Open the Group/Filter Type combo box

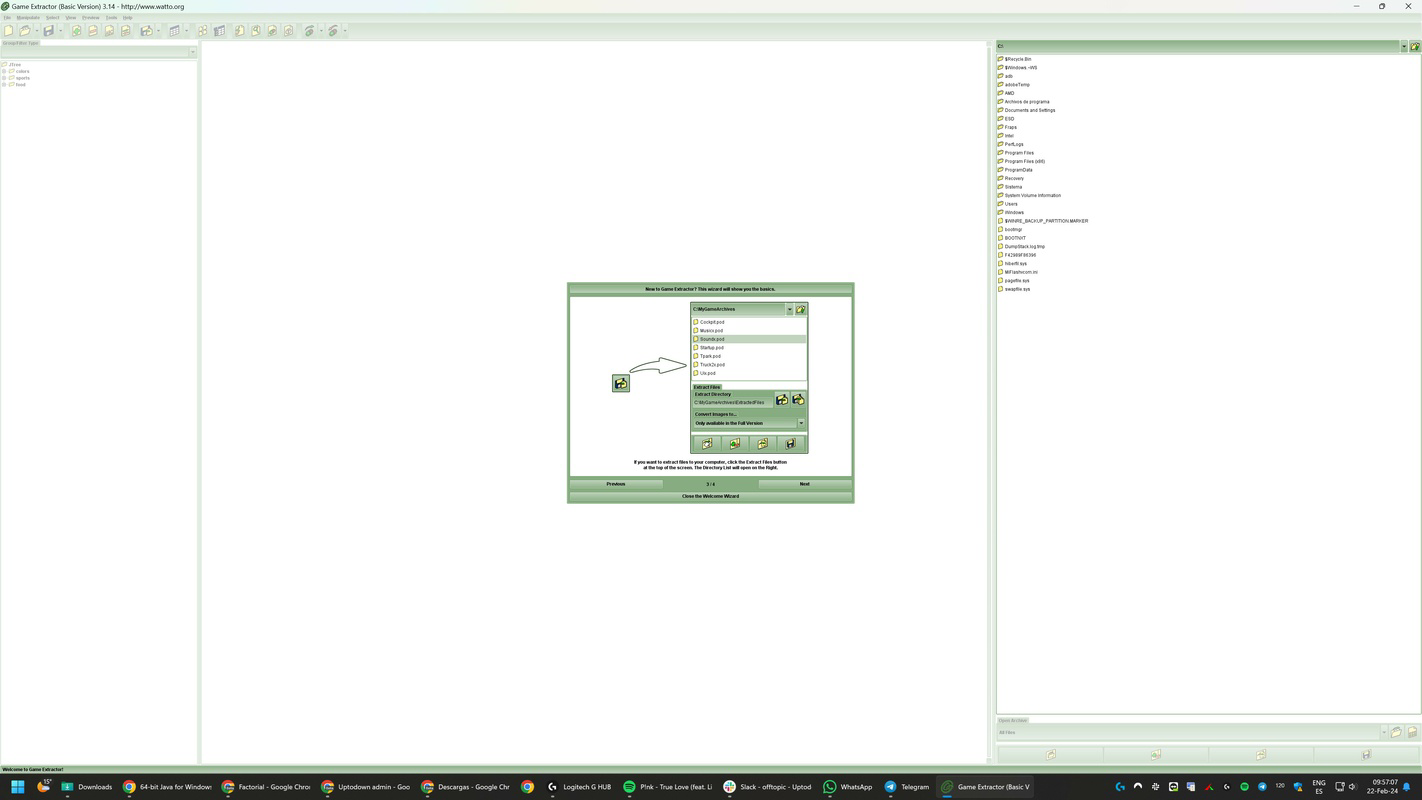tap(99, 52)
